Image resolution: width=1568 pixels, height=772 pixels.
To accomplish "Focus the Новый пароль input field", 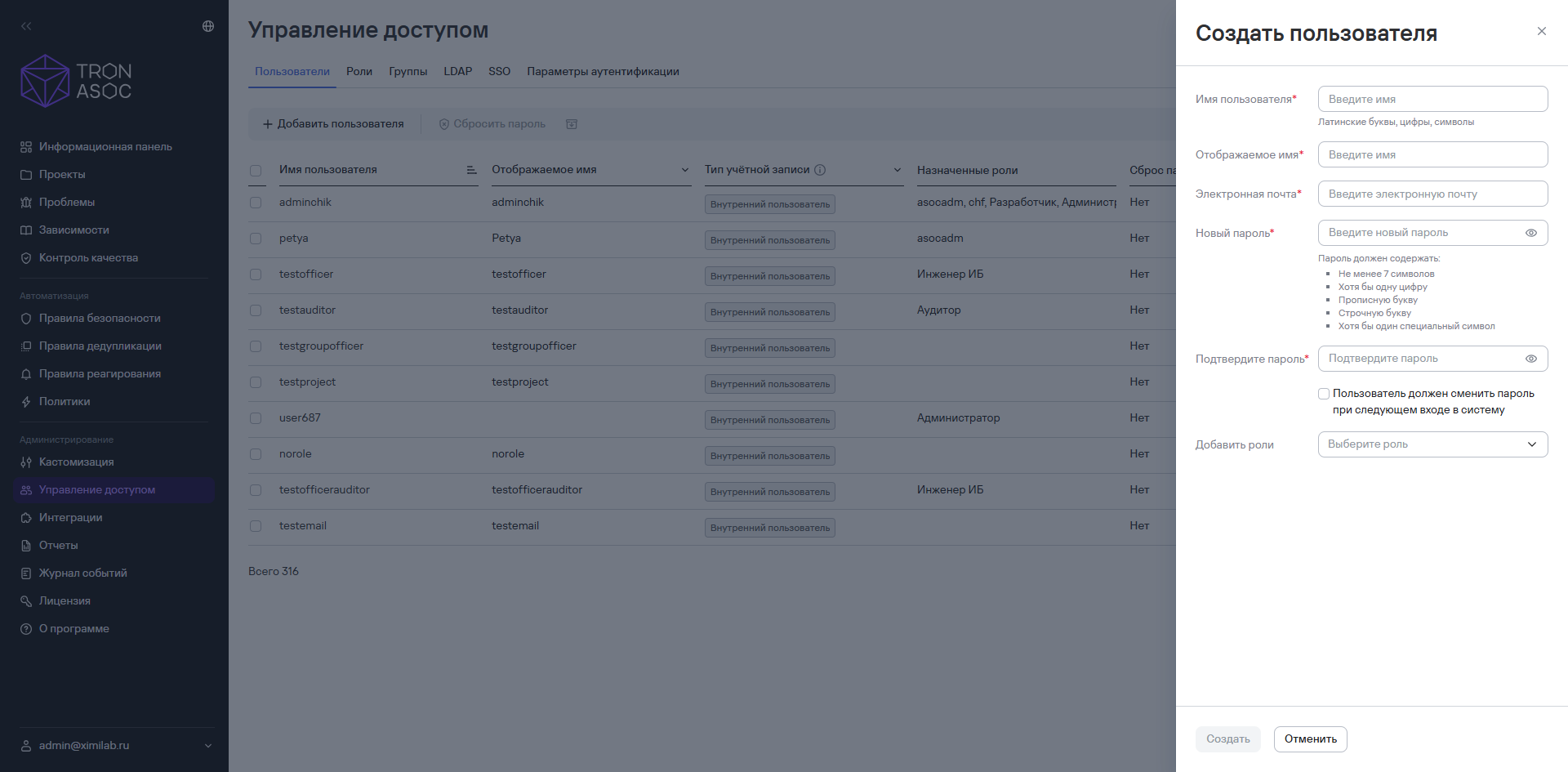I will [x=1432, y=233].
